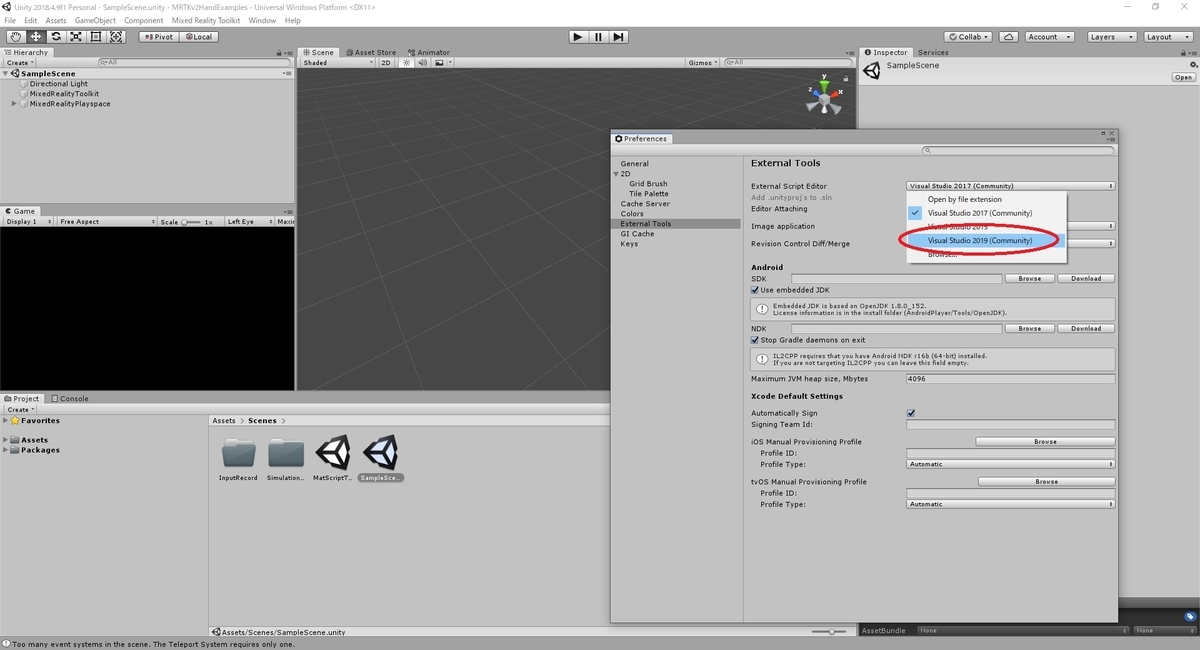
Task: Toggle scene lighting sun icon
Action: coord(406,62)
